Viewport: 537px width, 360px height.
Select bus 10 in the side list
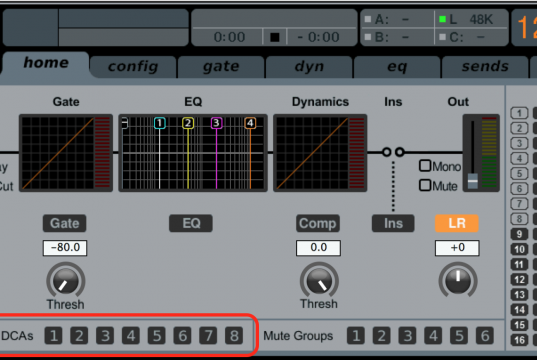520,249
